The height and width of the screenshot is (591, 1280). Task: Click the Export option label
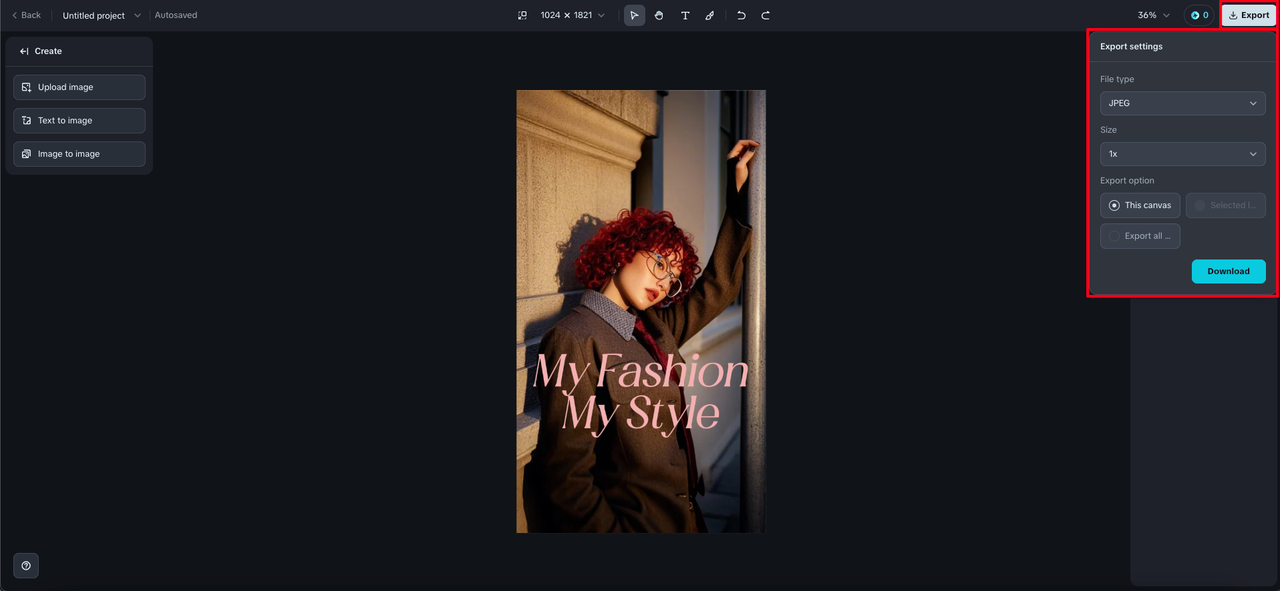coord(1127,181)
